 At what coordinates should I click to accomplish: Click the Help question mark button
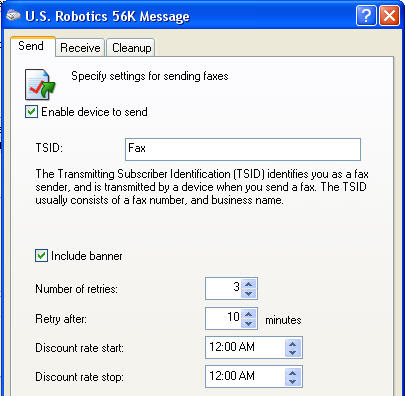366,16
